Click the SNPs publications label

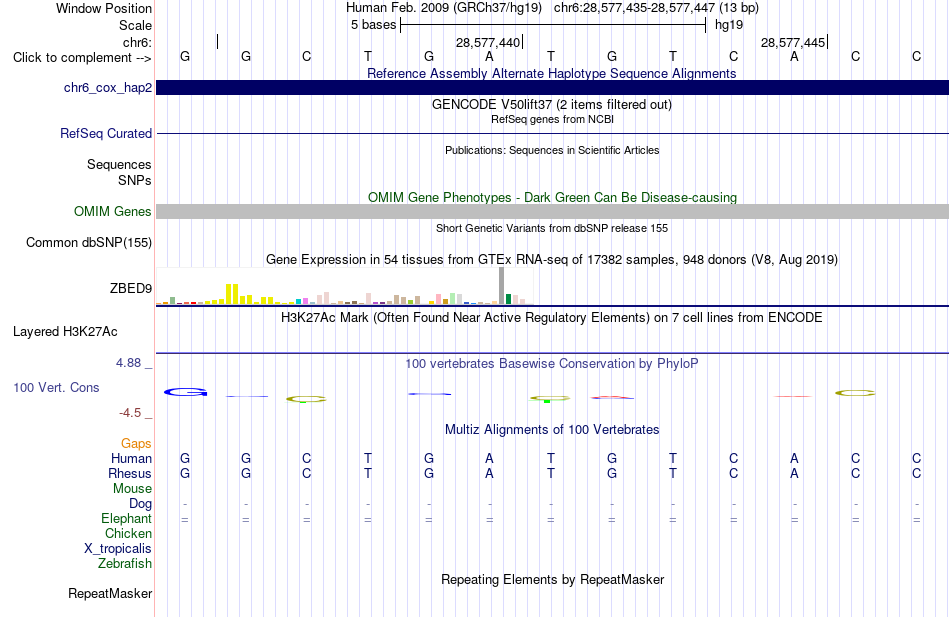[x=135, y=181]
